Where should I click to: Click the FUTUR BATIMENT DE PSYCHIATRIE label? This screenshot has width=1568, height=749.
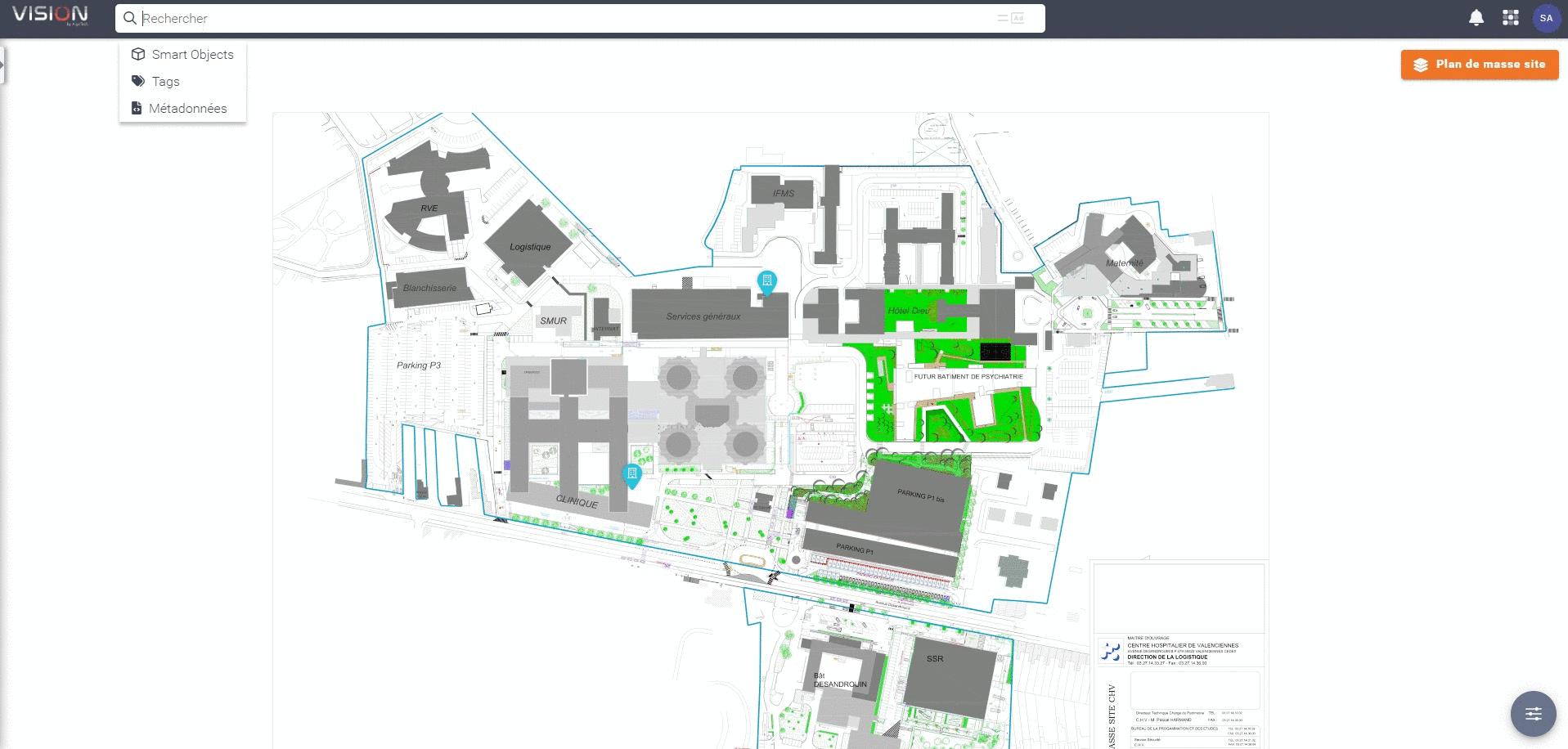coord(968,377)
